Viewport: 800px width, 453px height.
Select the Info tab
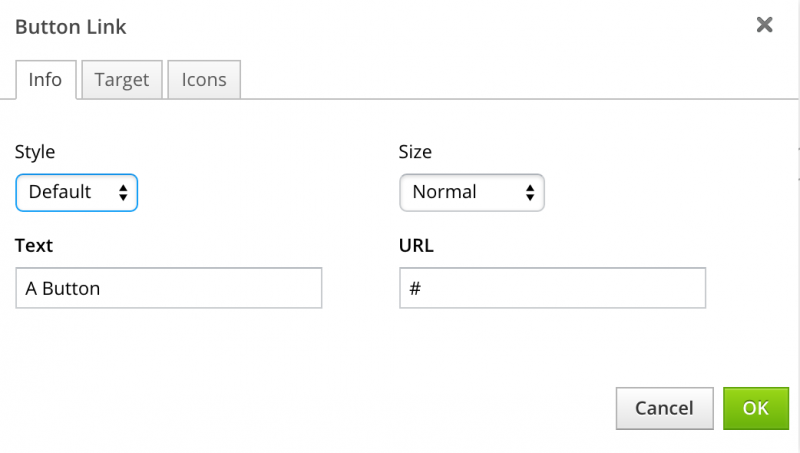[x=45, y=80]
